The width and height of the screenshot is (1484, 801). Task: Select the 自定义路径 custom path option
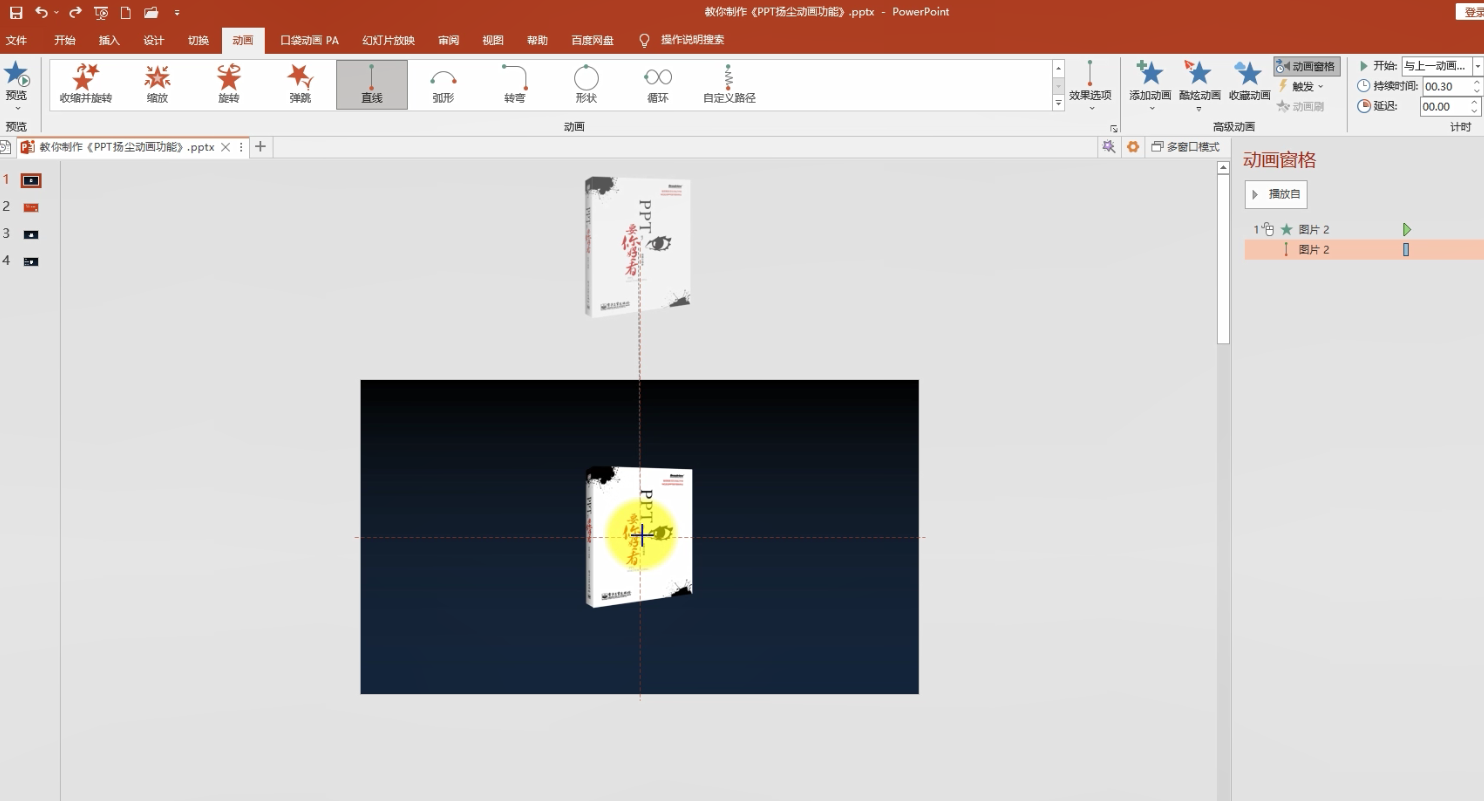[729, 84]
